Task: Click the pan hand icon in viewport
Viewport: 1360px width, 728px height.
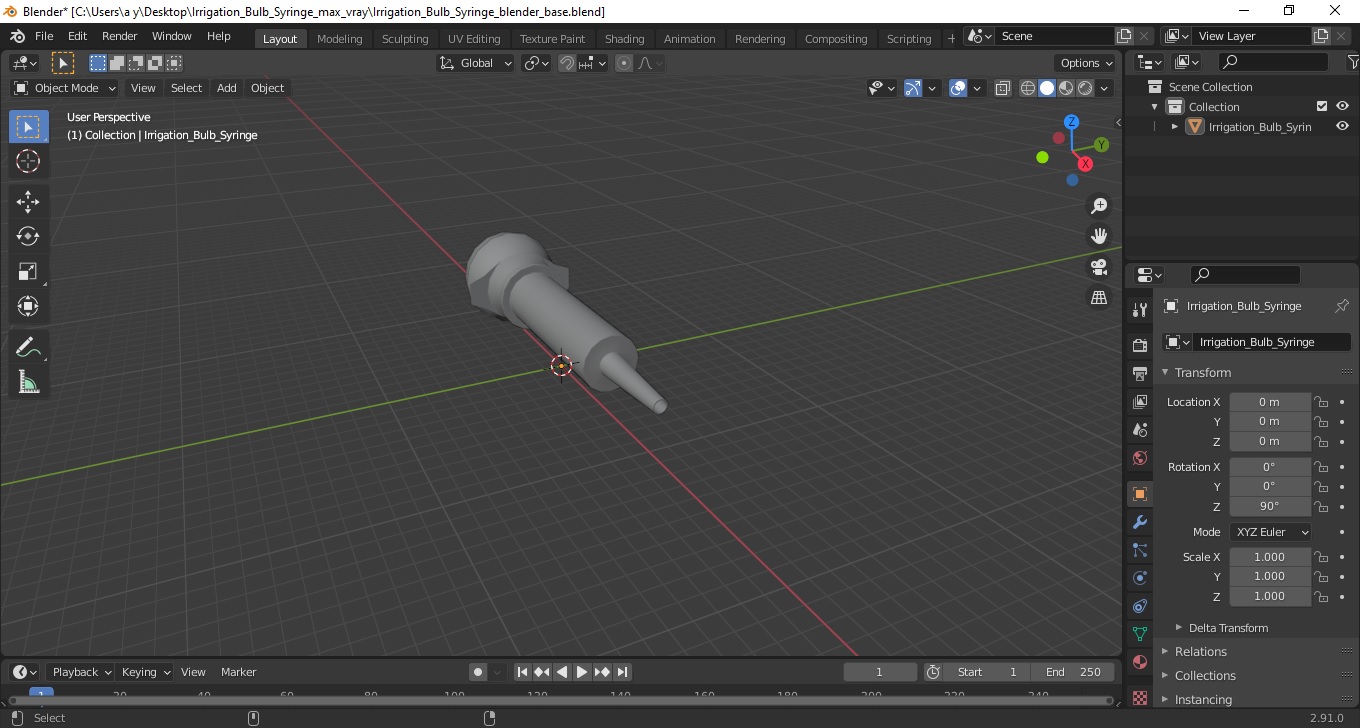Action: click(1099, 236)
